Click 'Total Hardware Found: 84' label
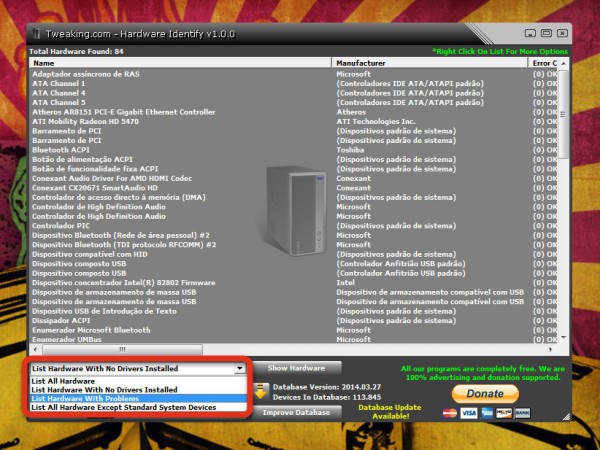 coord(77,51)
